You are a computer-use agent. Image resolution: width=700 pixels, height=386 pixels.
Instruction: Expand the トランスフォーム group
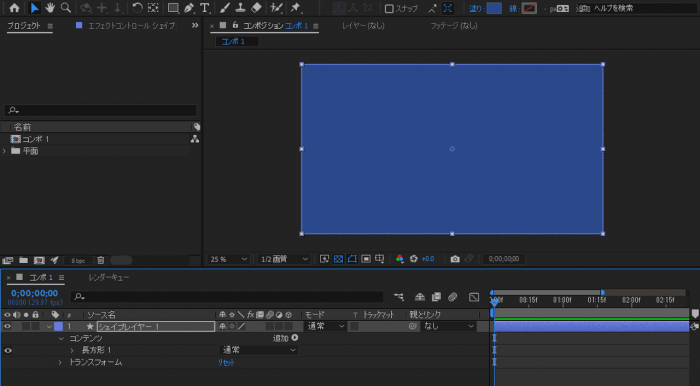click(x=60, y=362)
